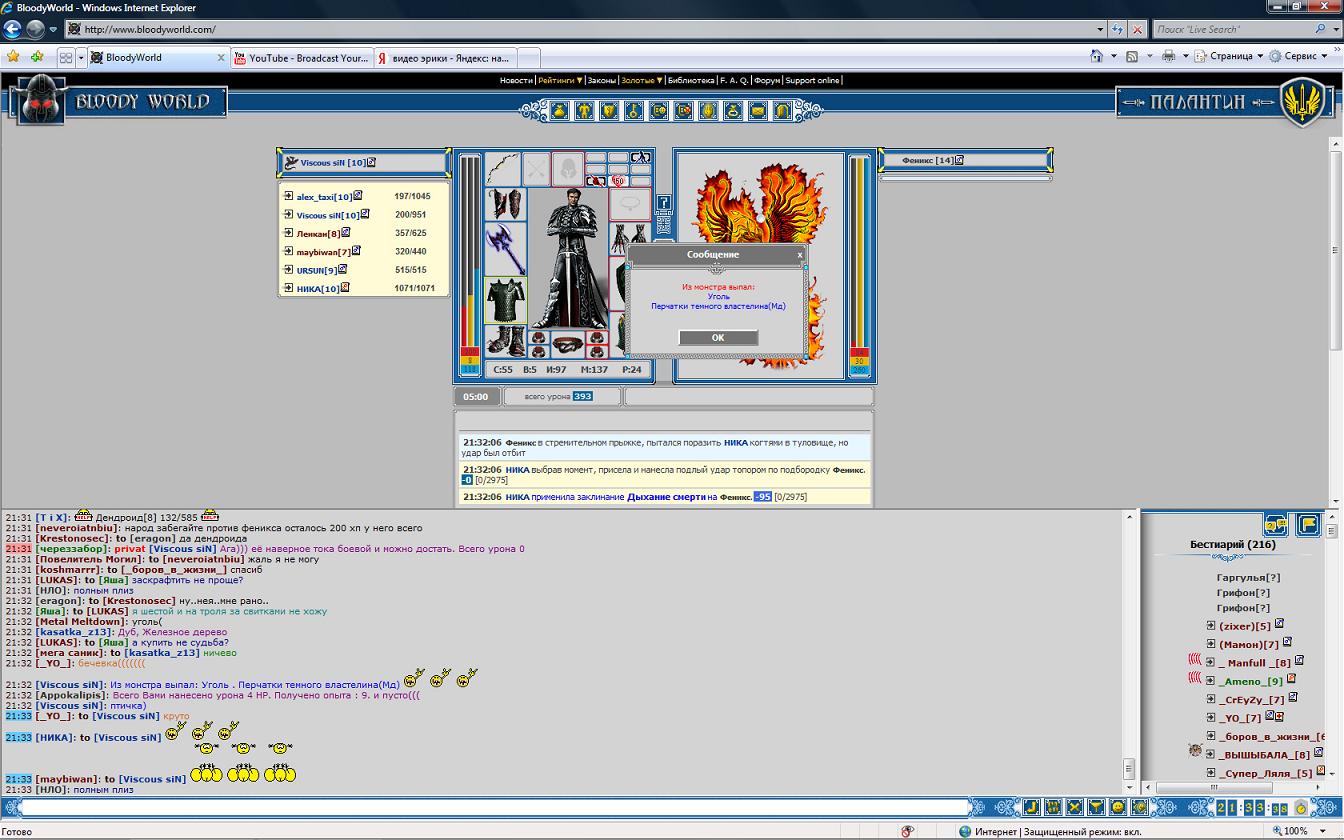
Task: Open the F. A. Q. menu item
Action: pos(733,80)
